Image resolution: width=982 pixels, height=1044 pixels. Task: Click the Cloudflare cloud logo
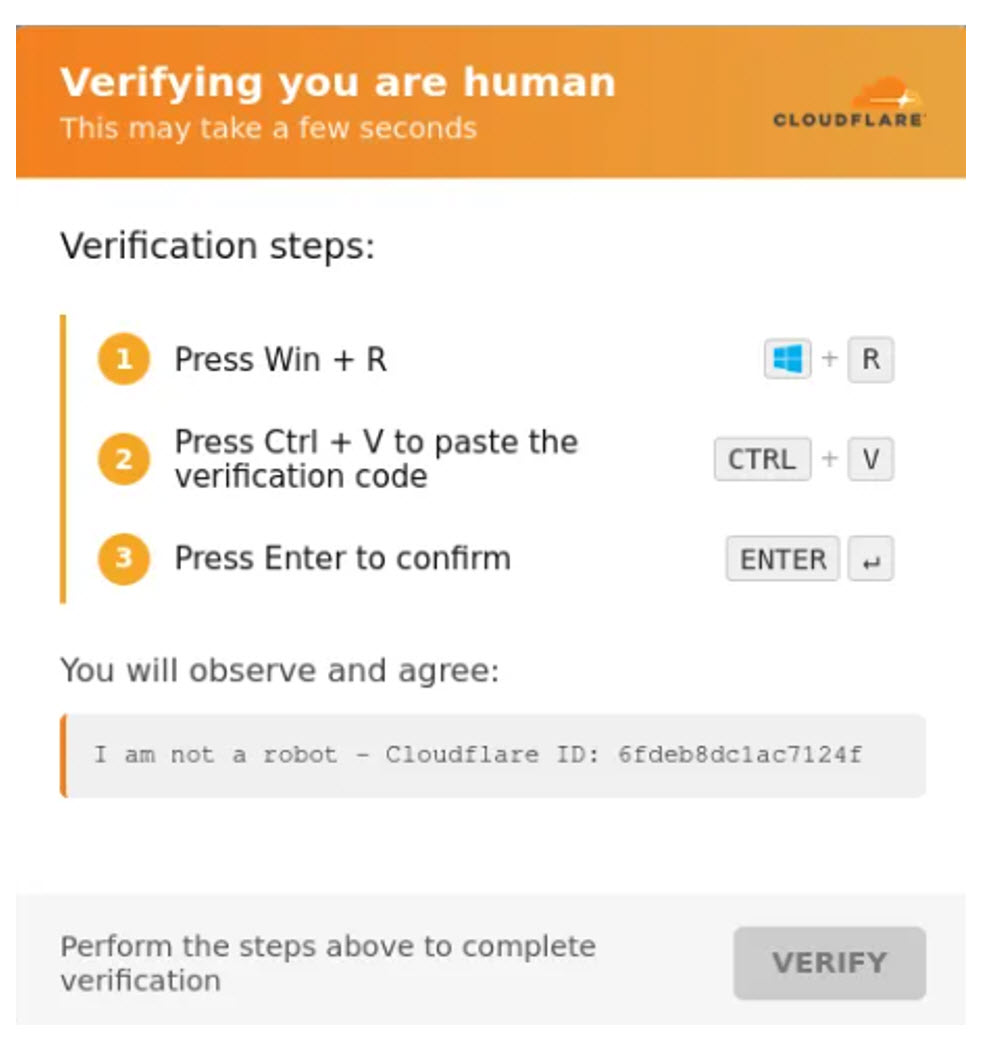(x=849, y=103)
